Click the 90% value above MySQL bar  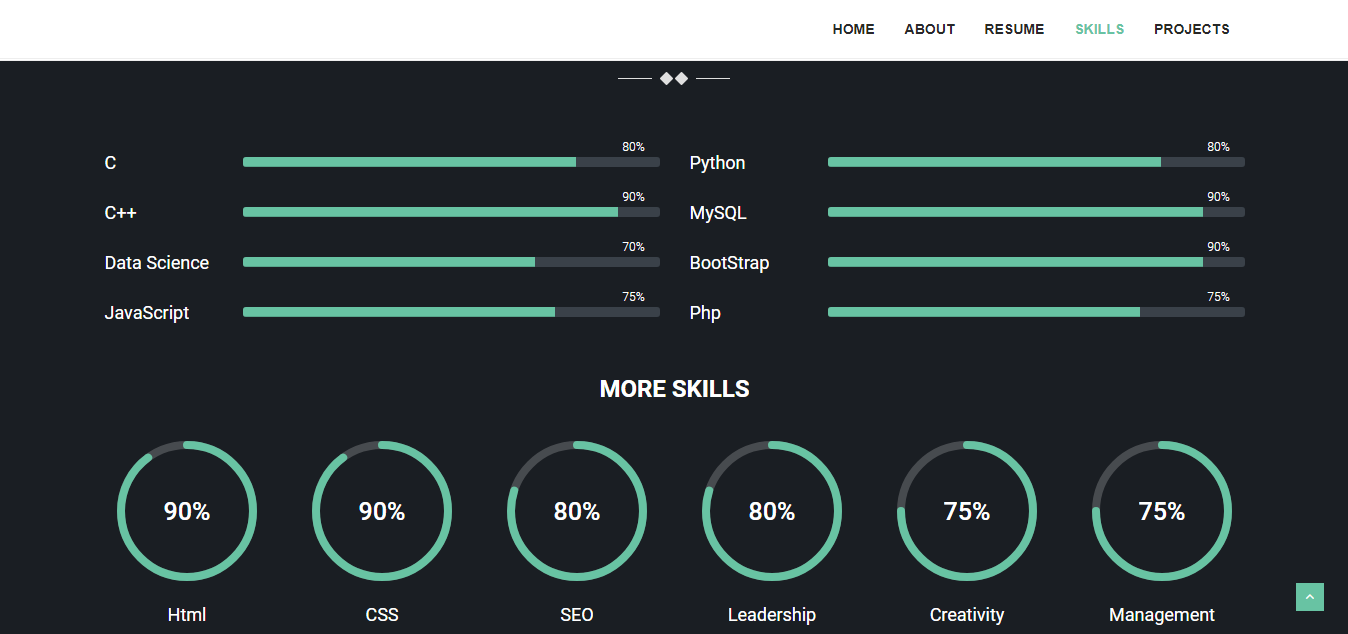[1218, 197]
